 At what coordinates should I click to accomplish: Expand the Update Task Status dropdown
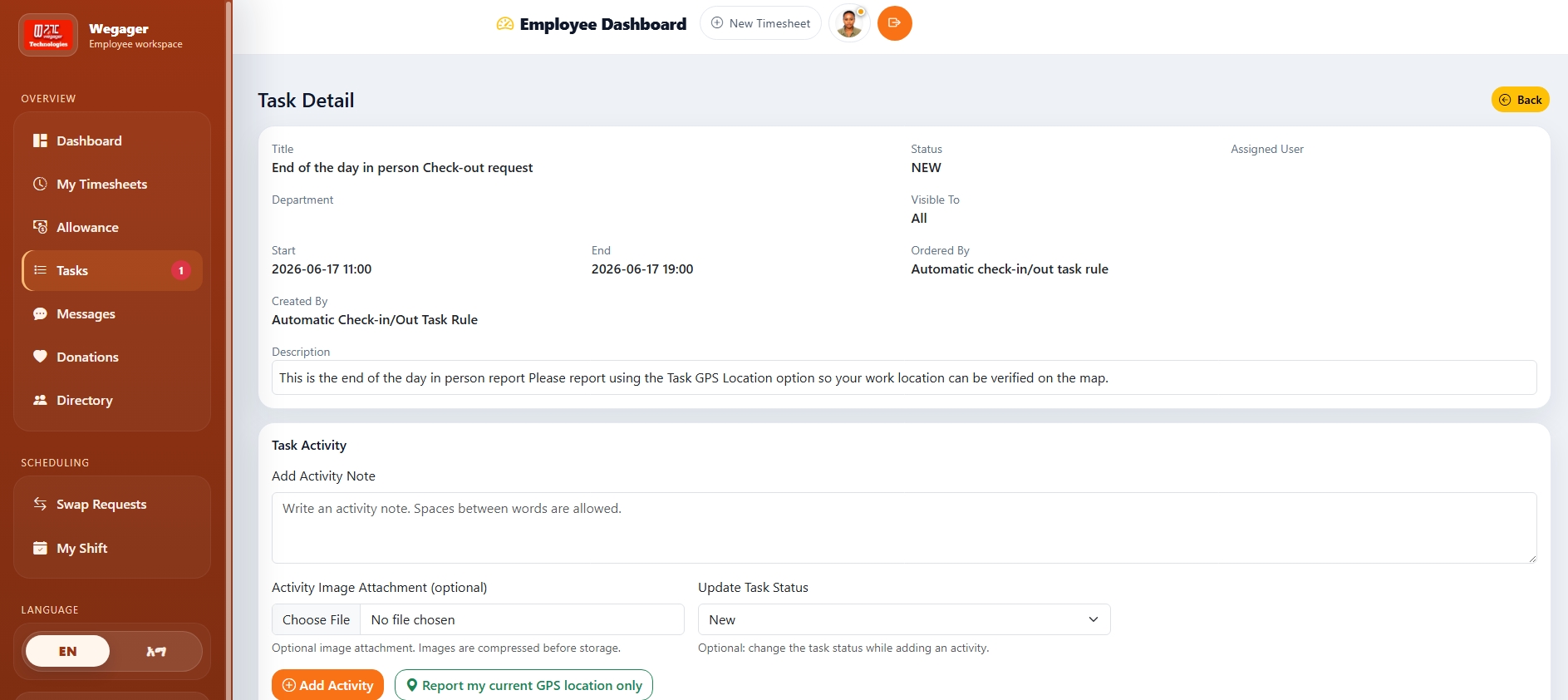(904, 619)
